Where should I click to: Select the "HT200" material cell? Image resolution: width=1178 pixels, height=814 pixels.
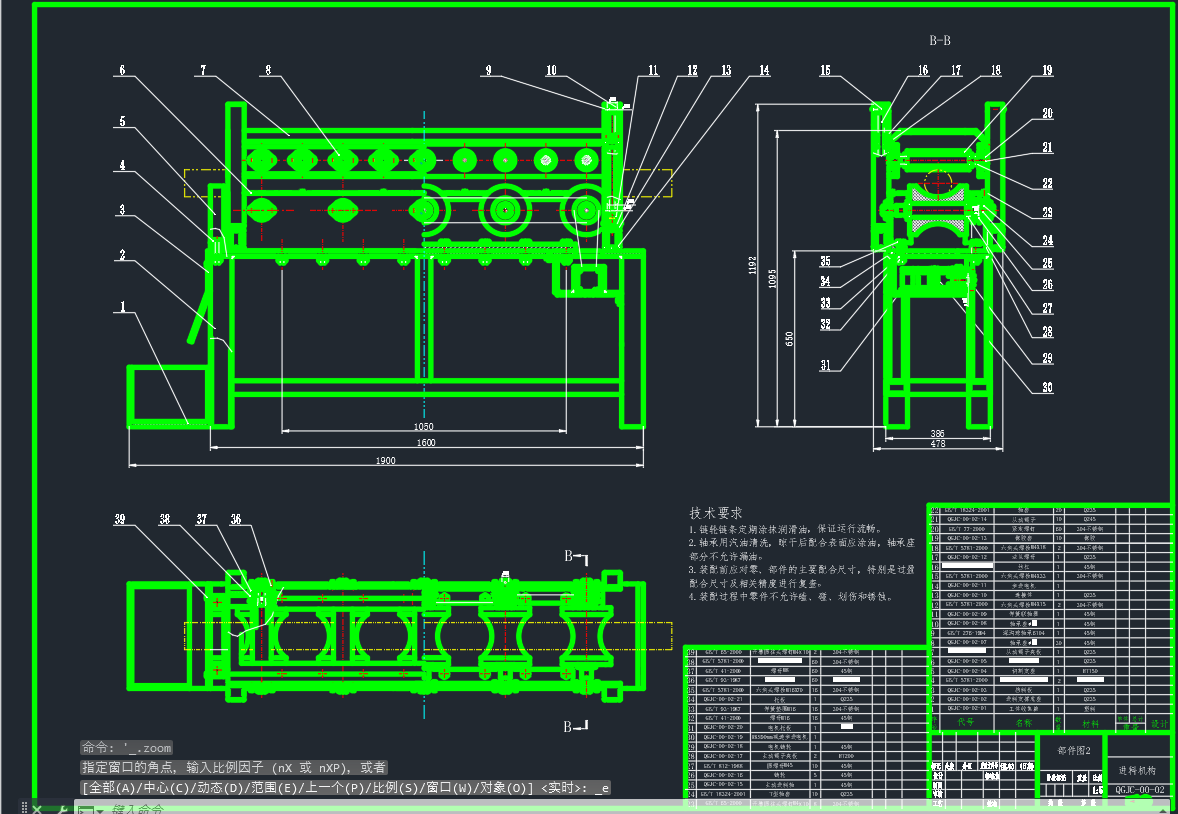tap(846, 755)
